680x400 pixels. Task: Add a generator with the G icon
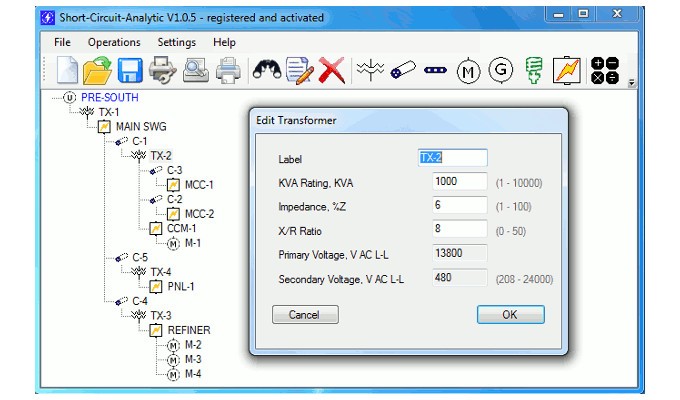click(x=500, y=69)
